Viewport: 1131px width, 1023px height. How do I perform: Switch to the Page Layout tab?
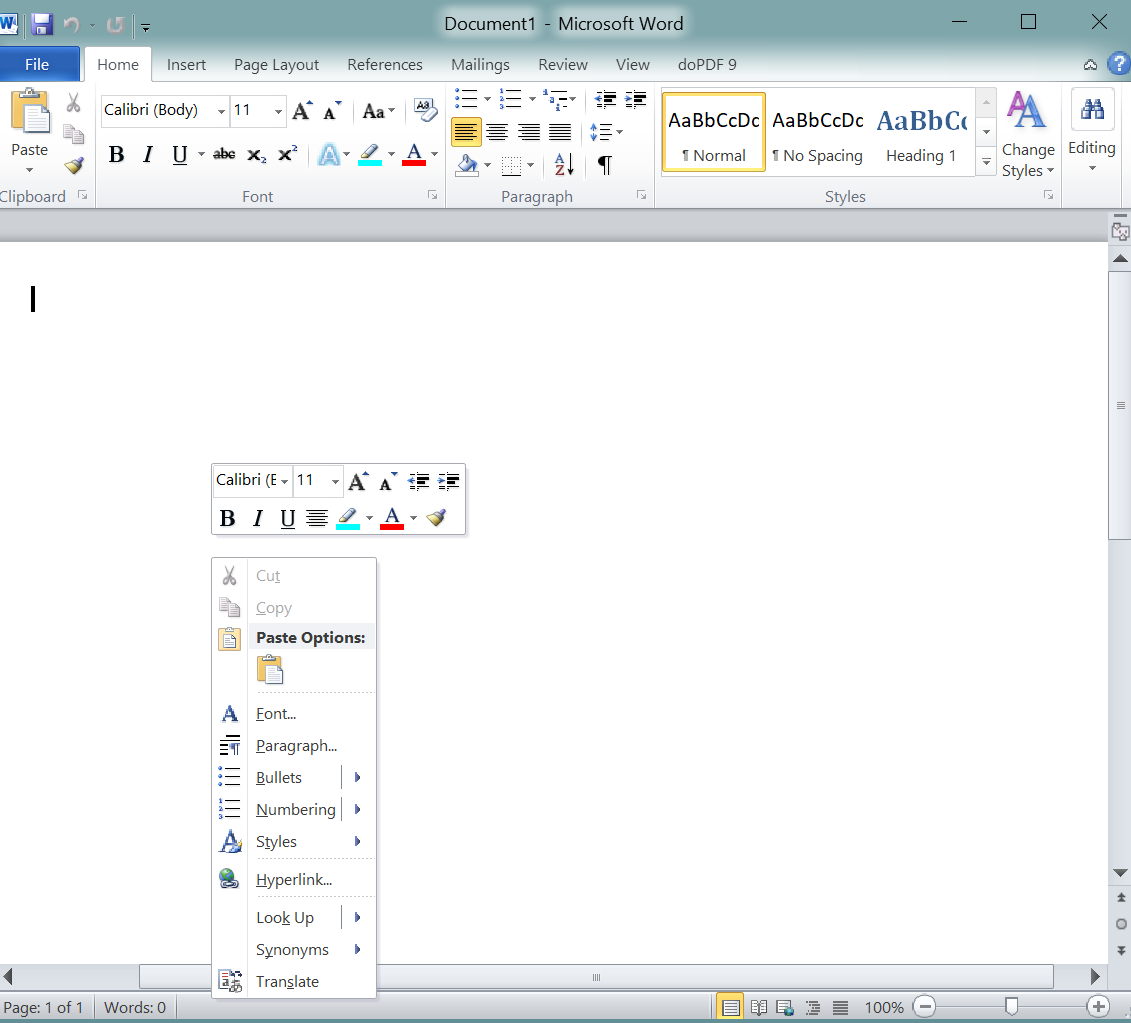pyautogui.click(x=276, y=64)
